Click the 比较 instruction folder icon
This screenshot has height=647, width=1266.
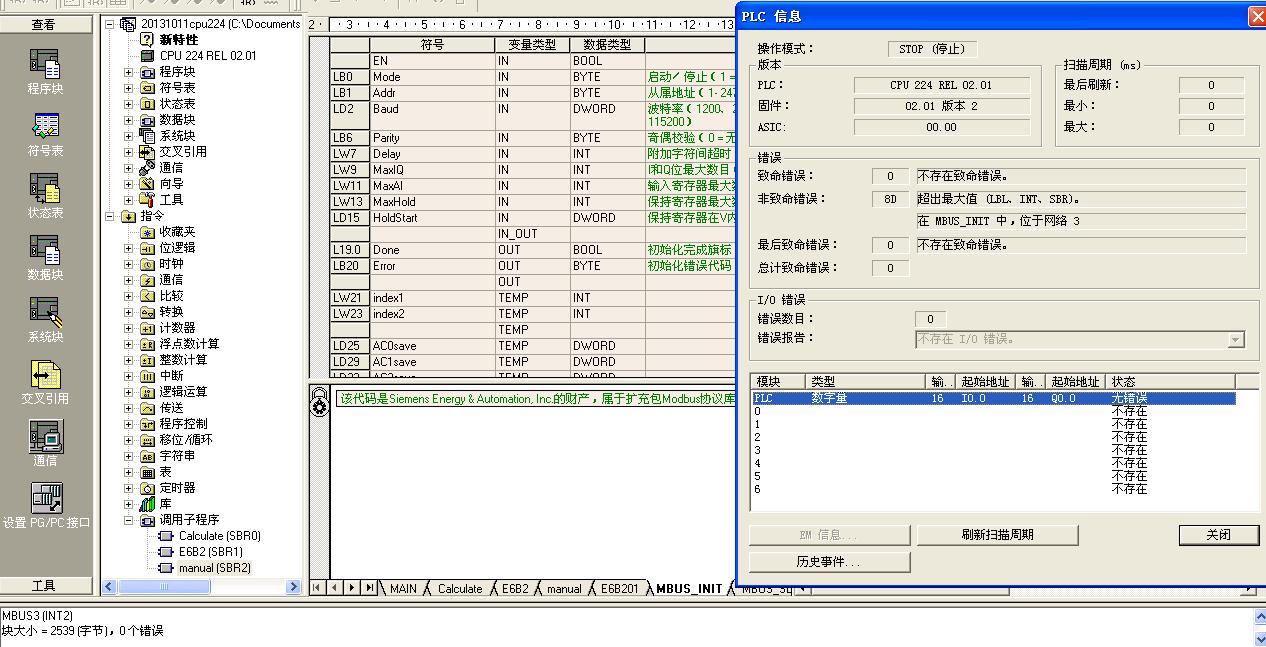[147, 296]
